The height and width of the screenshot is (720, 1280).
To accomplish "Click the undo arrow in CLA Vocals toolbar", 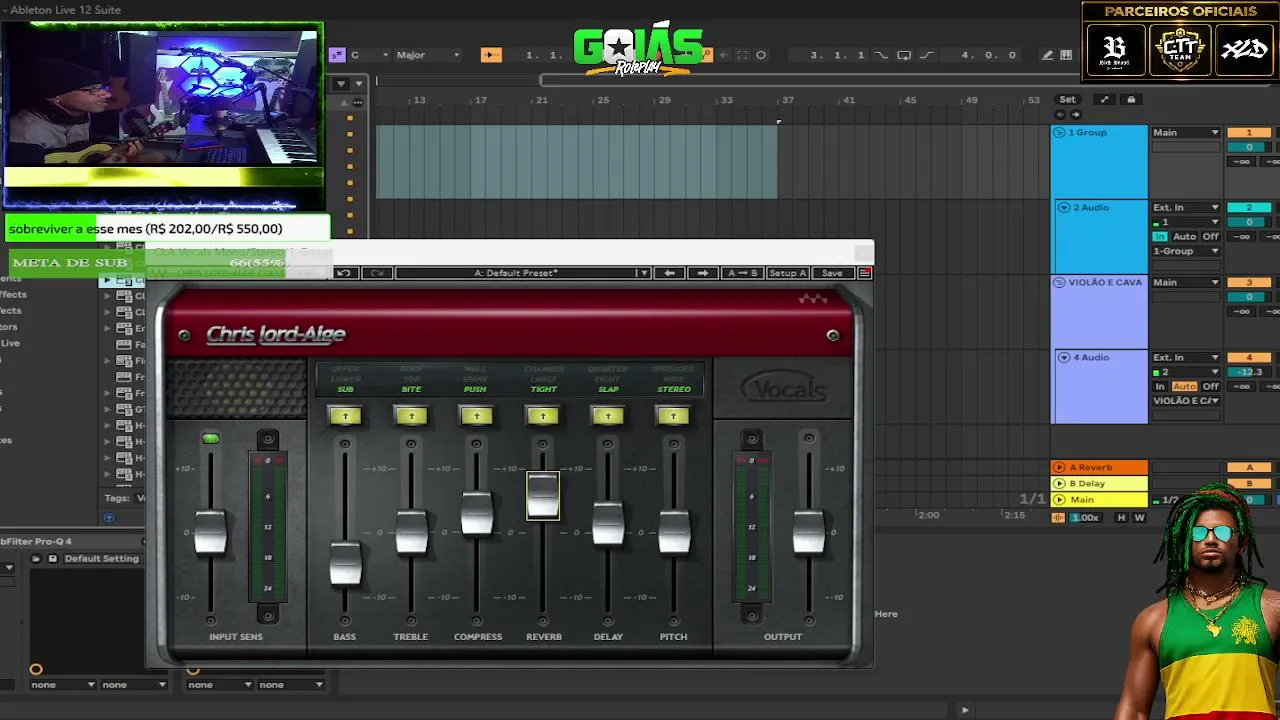I will click(x=343, y=273).
